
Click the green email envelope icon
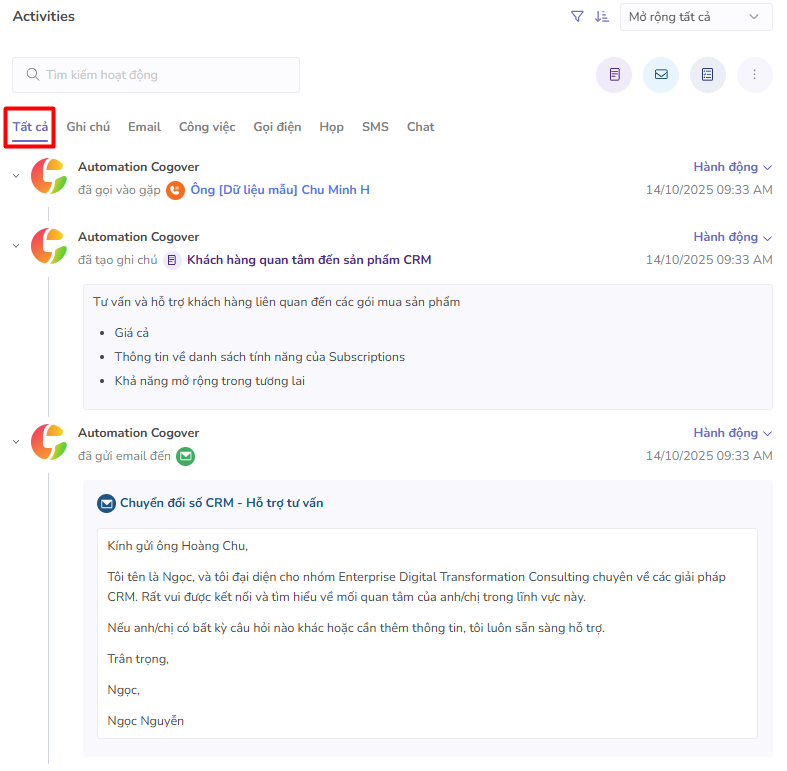tap(185, 456)
